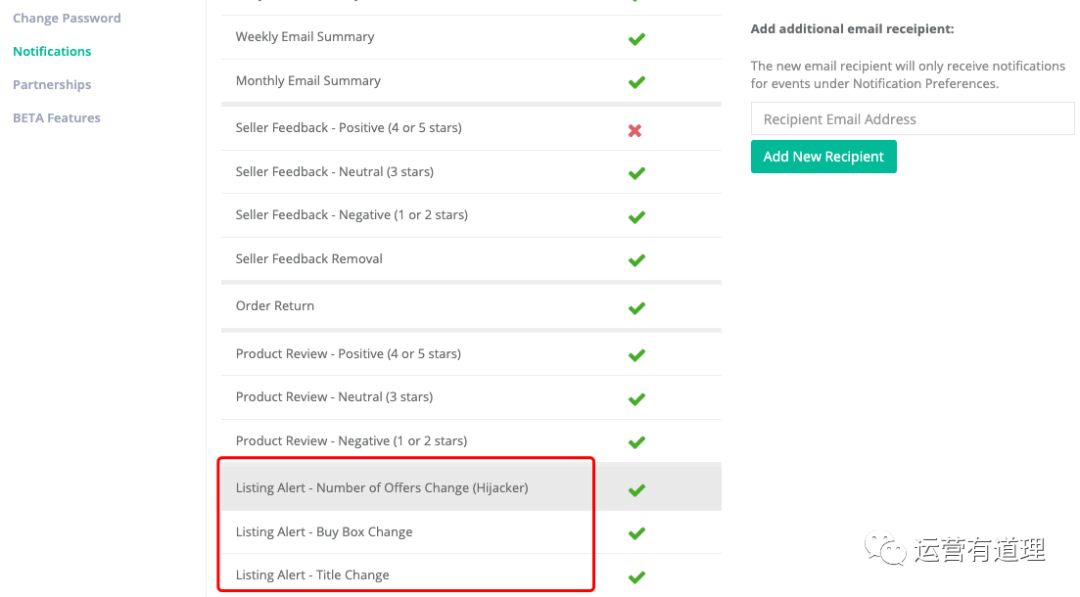1080x597 pixels.
Task: Open the Change Password settings page
Action: point(67,18)
